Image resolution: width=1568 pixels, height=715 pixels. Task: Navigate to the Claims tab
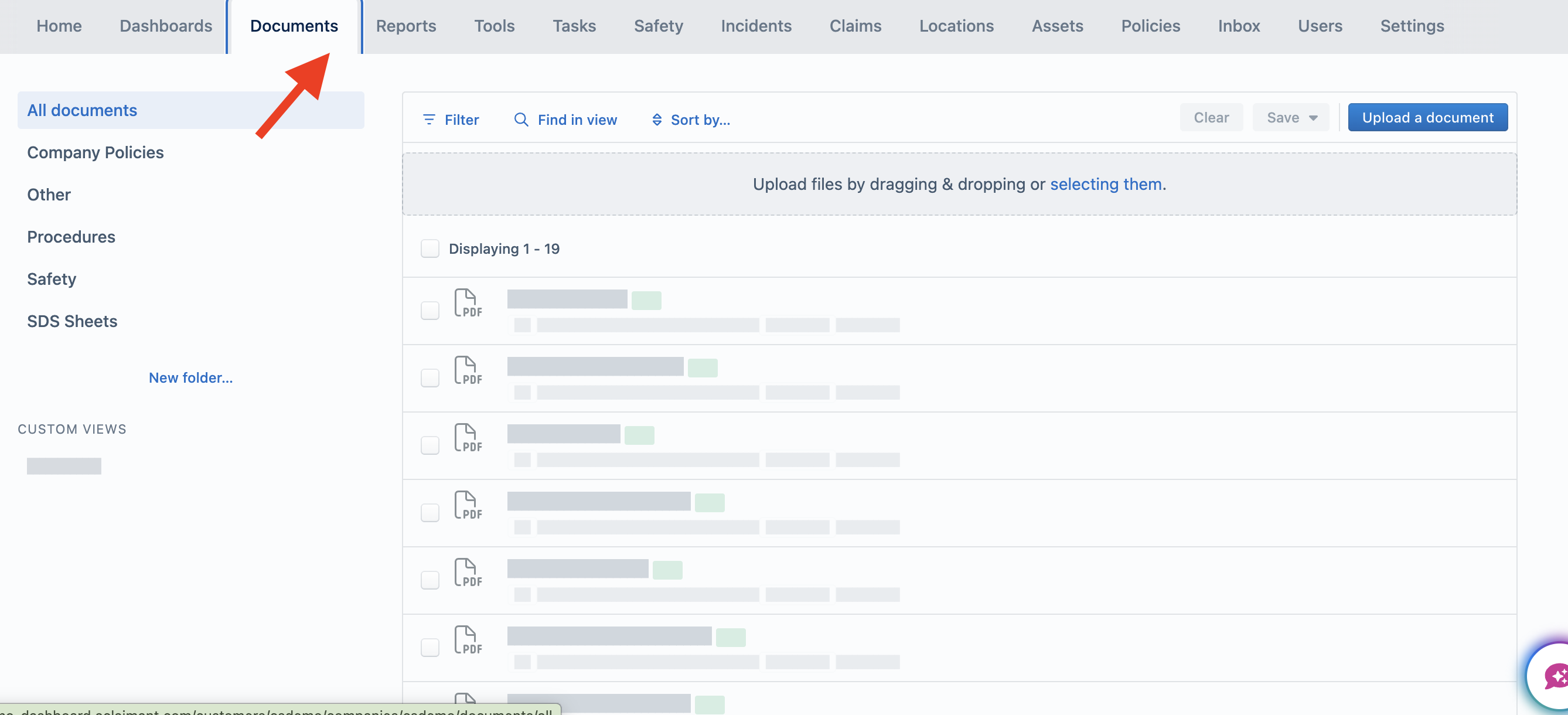855,26
